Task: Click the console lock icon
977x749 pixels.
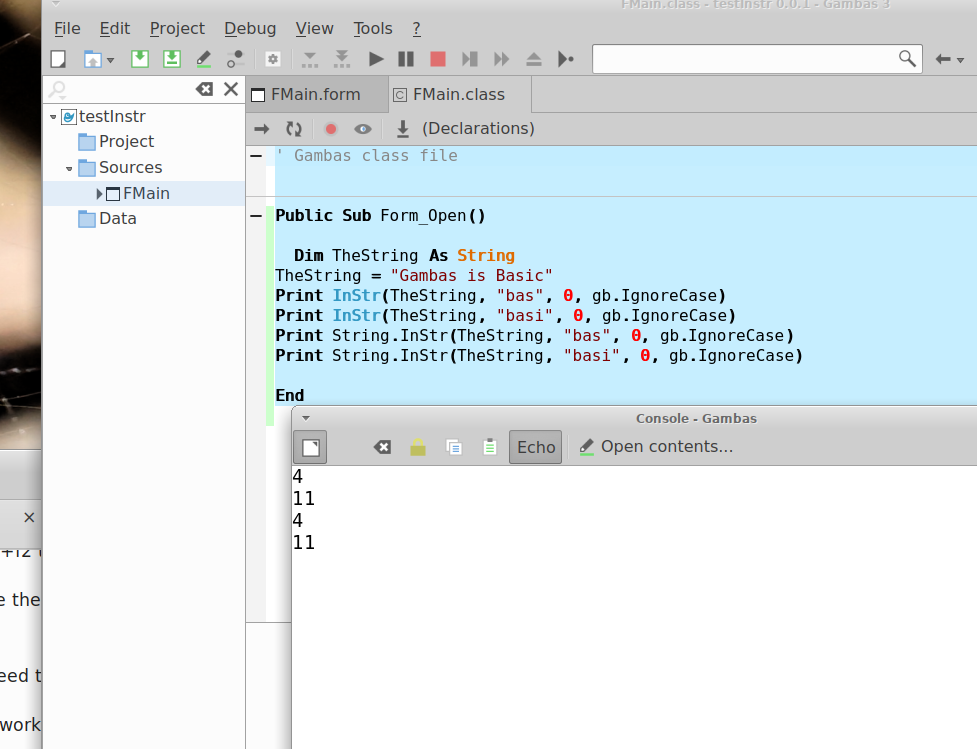Action: coord(418,447)
